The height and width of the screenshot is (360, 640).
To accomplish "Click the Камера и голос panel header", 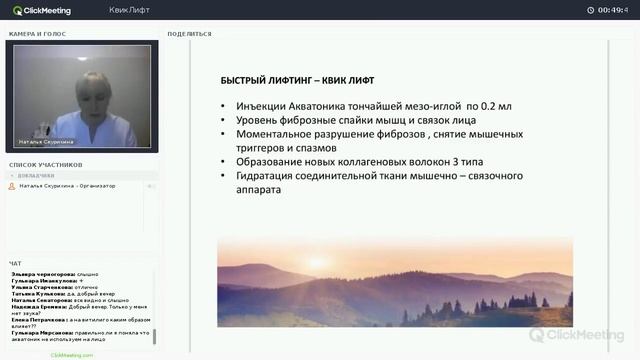I will coord(37,34).
